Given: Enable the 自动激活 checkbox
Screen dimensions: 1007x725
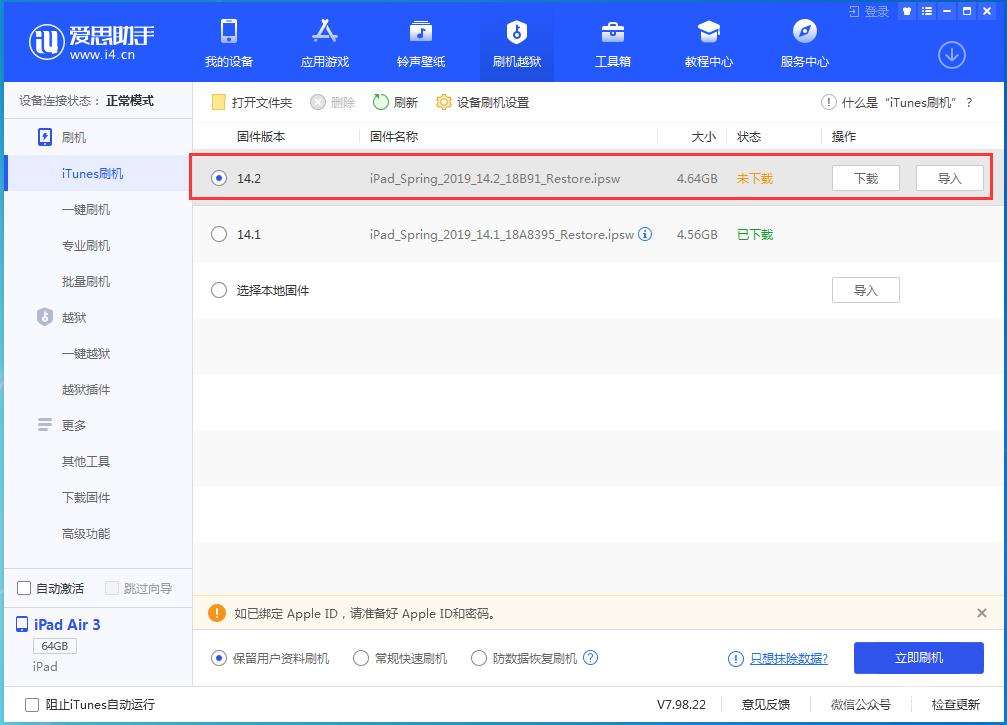Looking at the screenshot, I should point(21,588).
